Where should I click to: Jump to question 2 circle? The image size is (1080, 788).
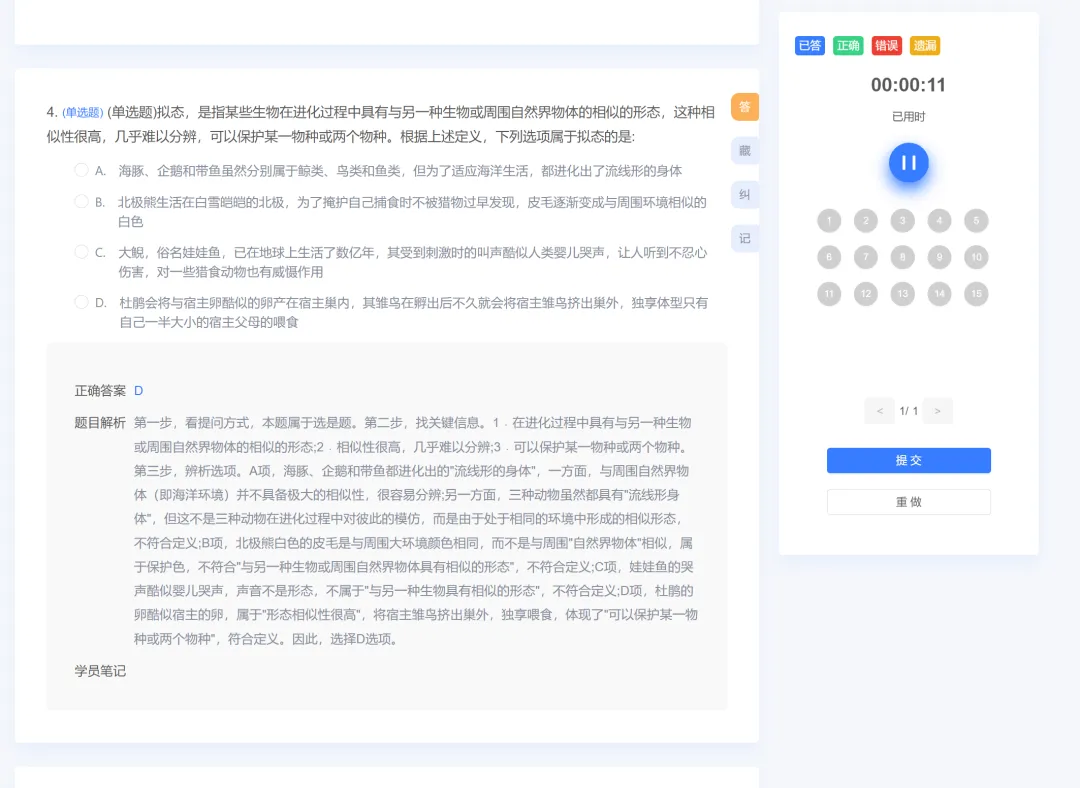coord(866,220)
